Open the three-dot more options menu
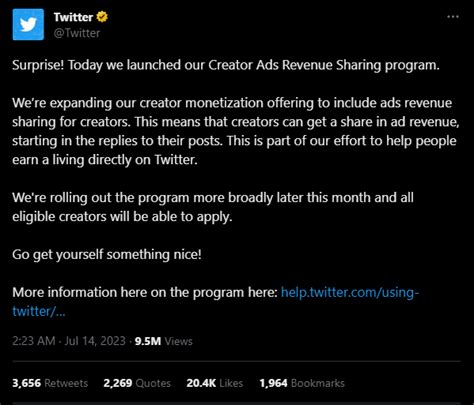474x405 pixels. pyautogui.click(x=453, y=17)
